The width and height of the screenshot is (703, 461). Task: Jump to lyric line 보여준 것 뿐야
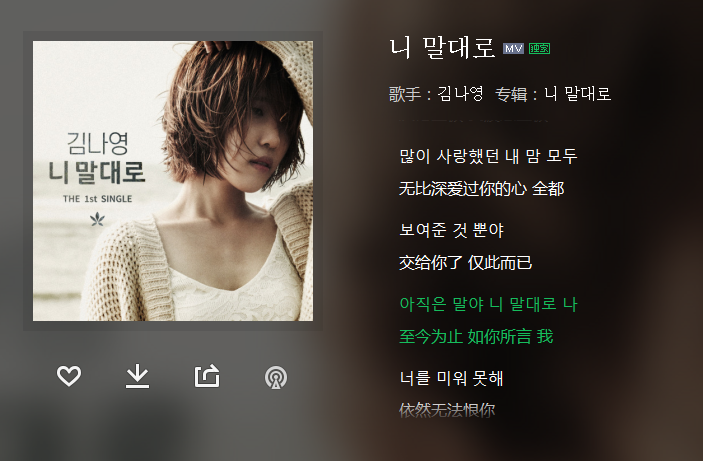tap(451, 230)
